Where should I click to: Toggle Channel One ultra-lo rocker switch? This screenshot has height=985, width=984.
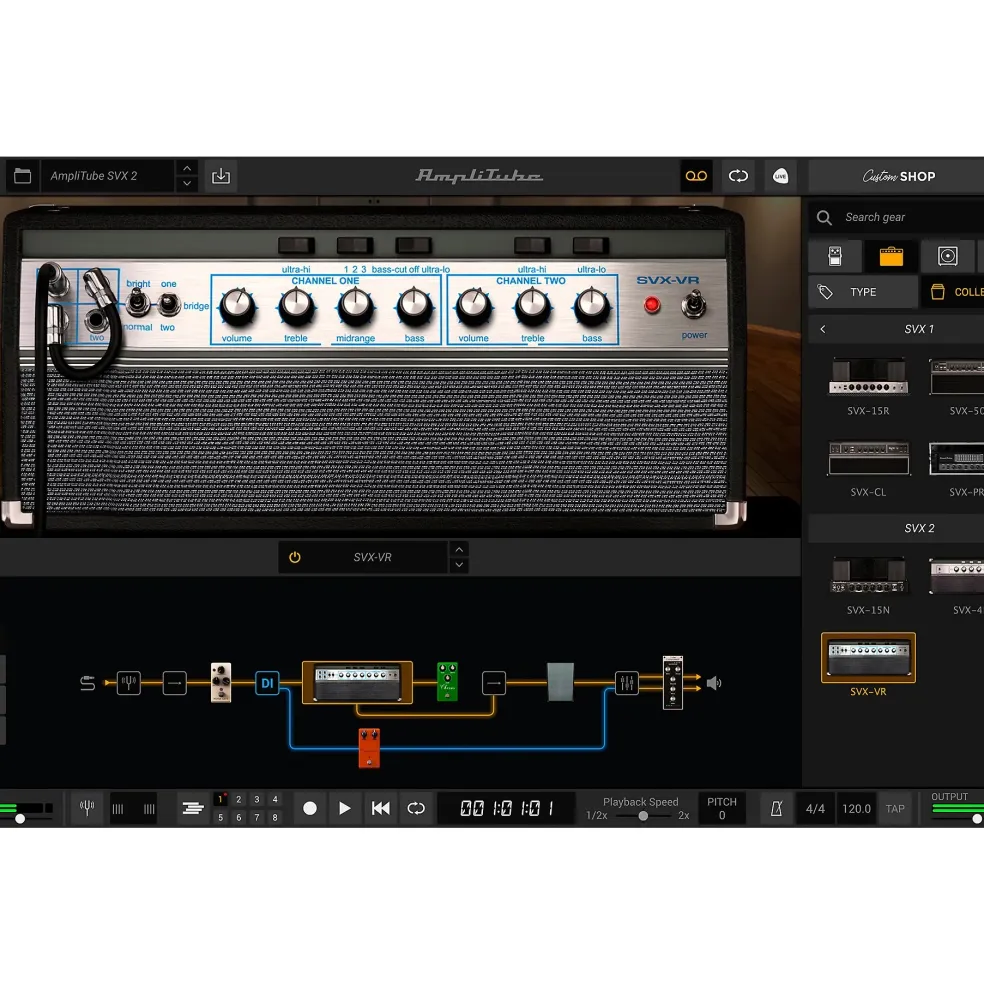[413, 246]
